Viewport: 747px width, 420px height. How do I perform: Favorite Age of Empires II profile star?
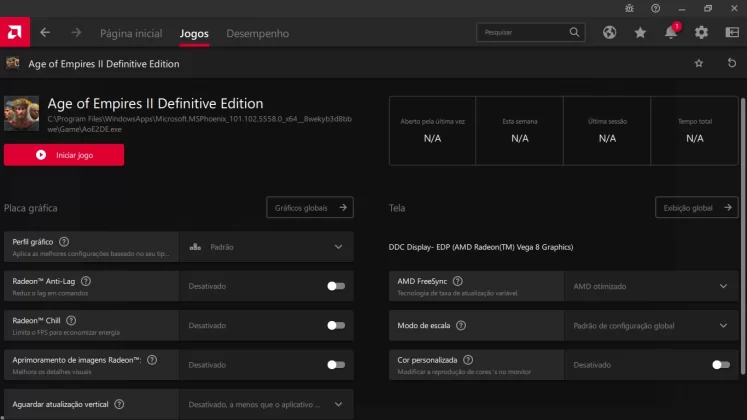pyautogui.click(x=698, y=63)
